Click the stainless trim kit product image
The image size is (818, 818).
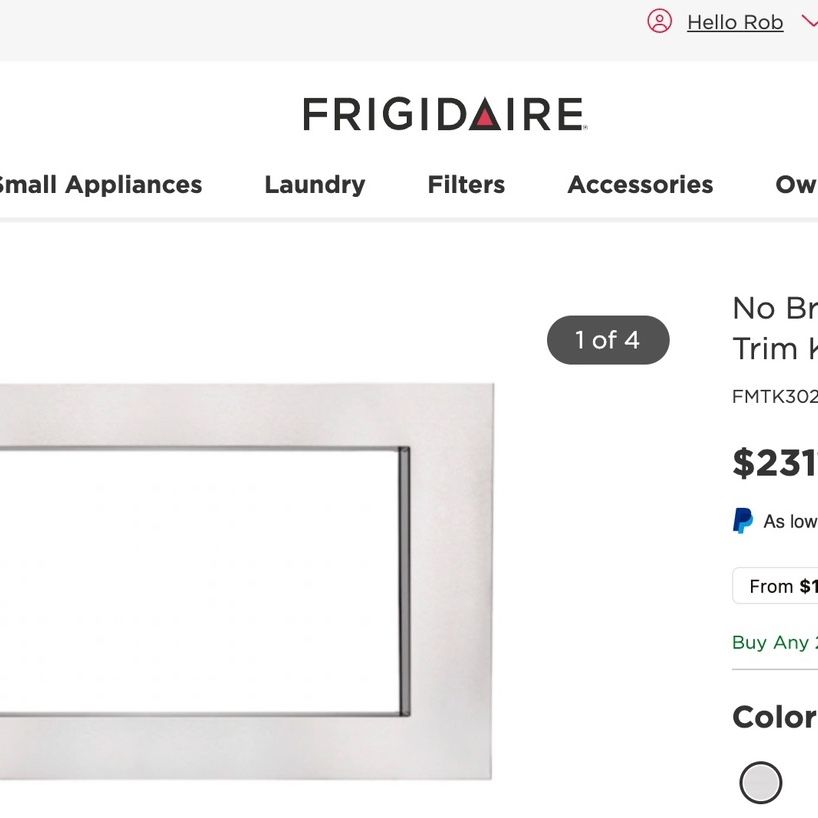(x=246, y=582)
